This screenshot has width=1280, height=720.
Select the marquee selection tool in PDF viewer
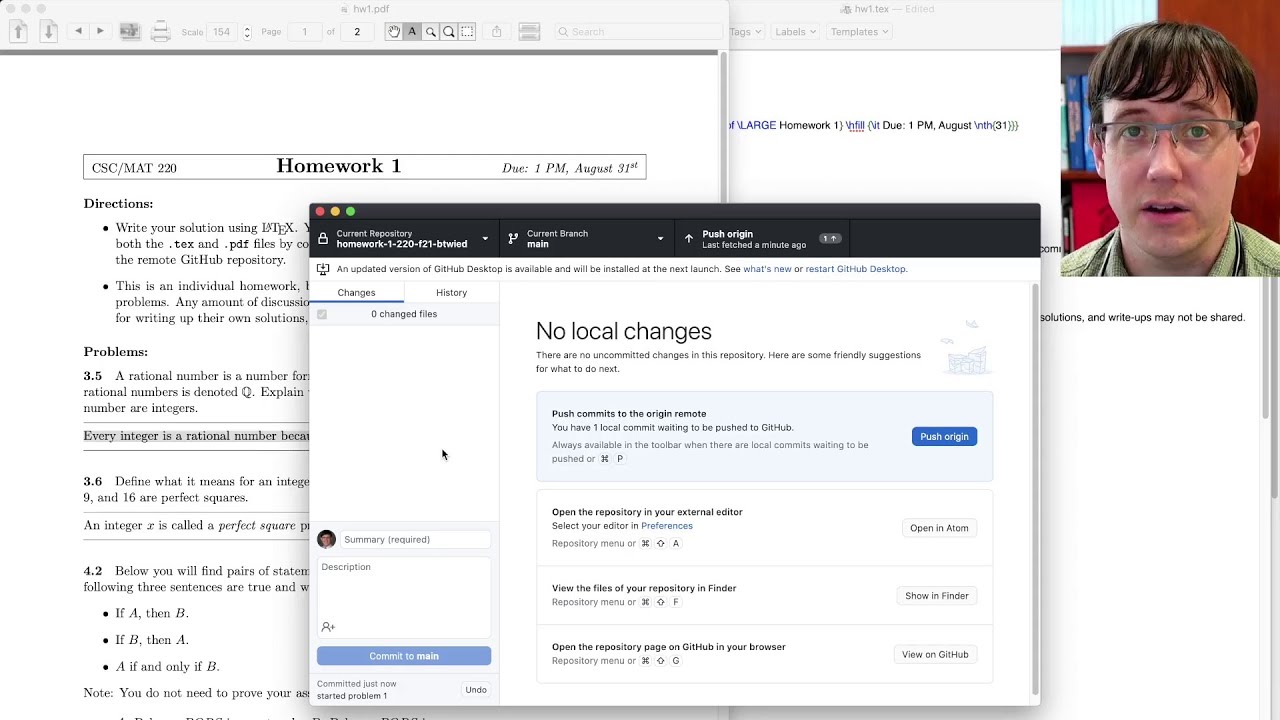(467, 32)
